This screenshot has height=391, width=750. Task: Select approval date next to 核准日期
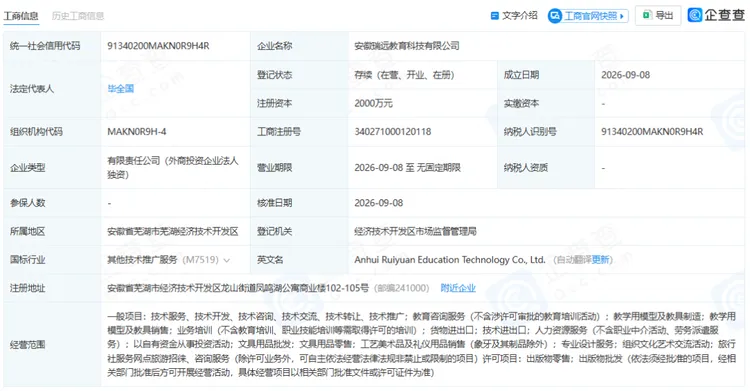click(379, 203)
